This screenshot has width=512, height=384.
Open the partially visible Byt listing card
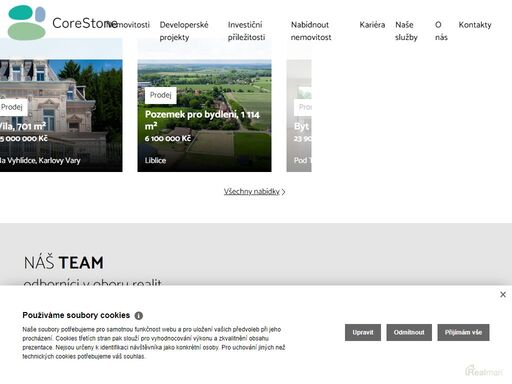[x=299, y=116]
